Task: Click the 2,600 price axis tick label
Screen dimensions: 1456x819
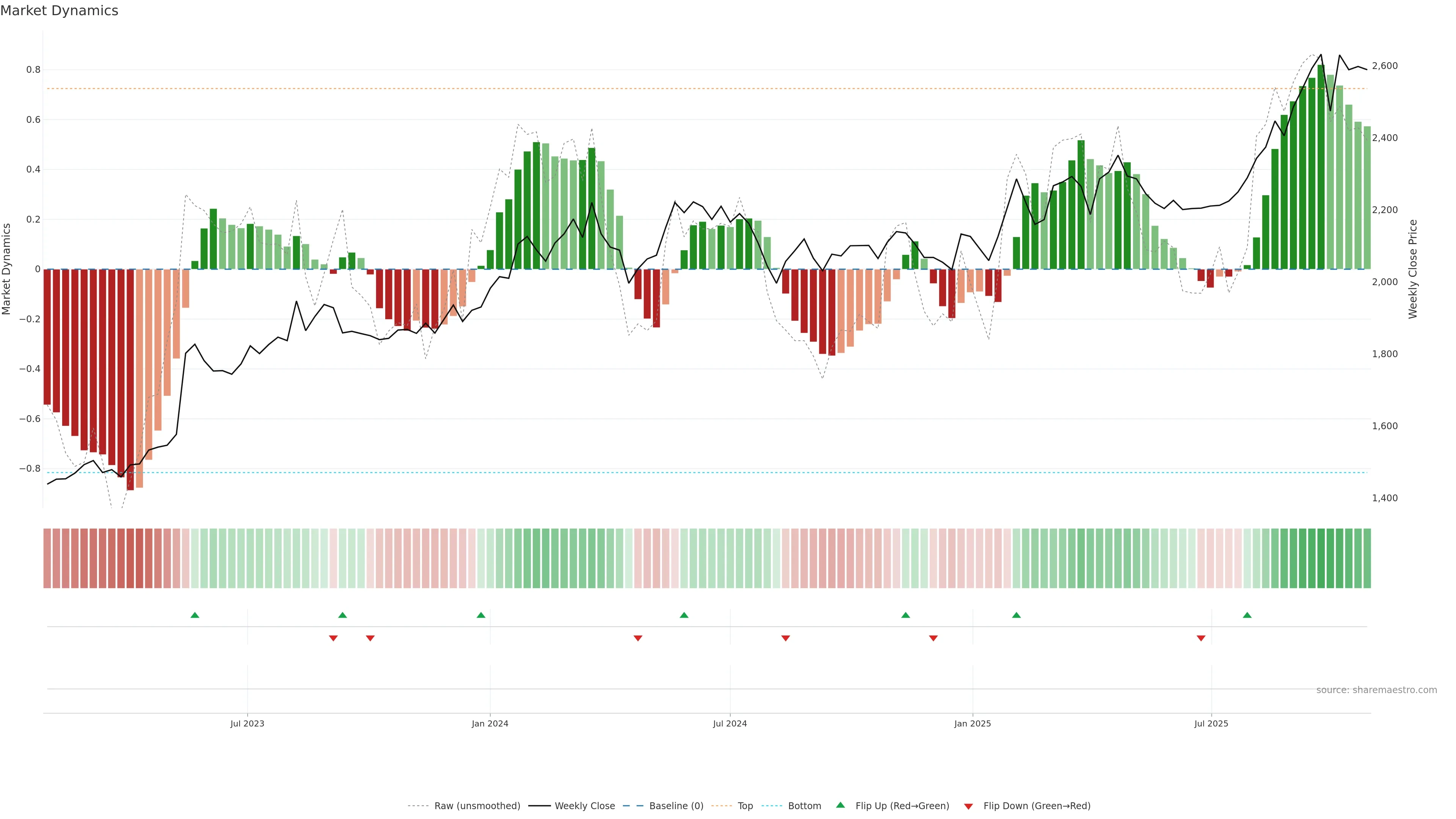Action: tap(1385, 66)
